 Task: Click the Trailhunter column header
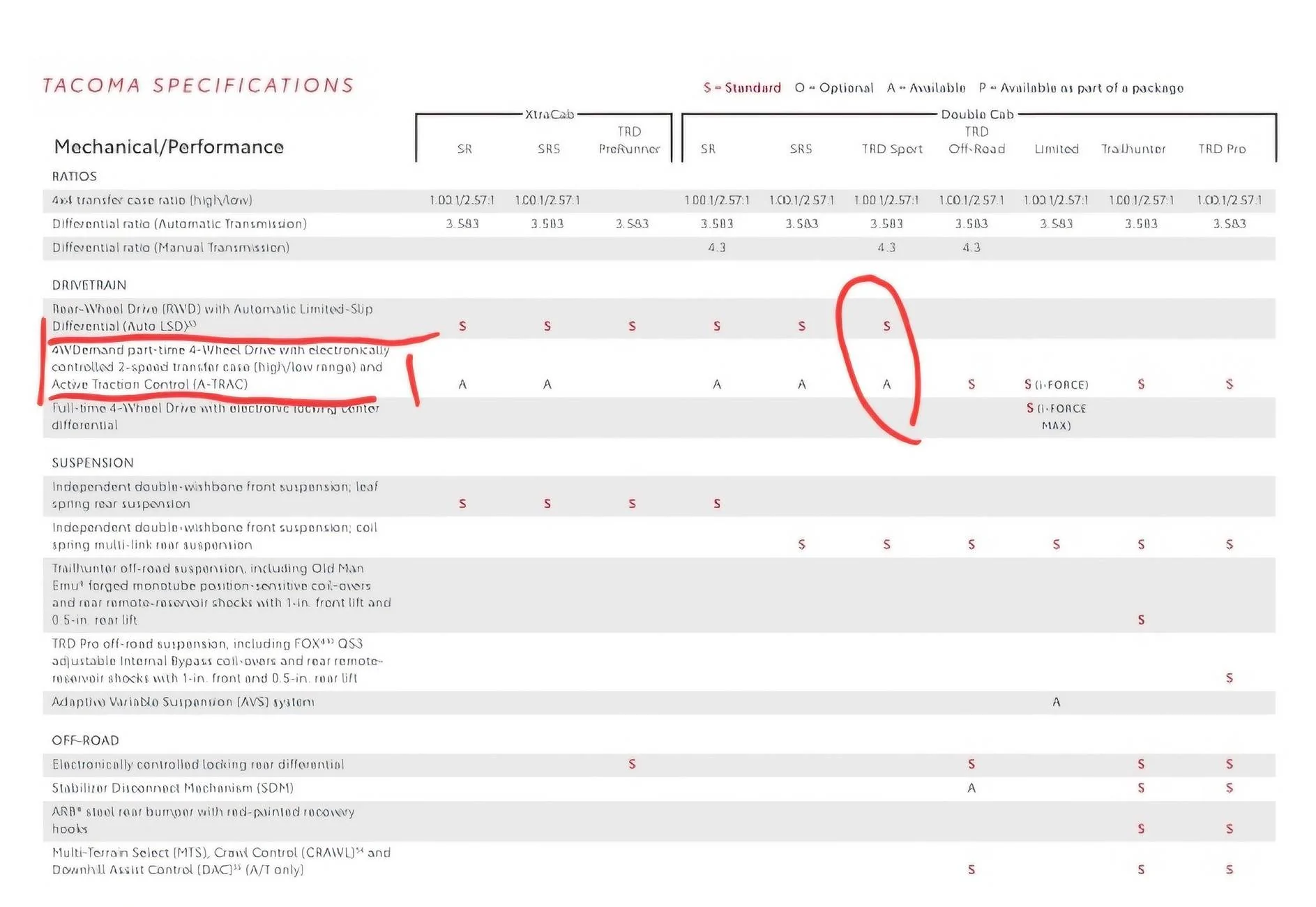[x=1133, y=149]
